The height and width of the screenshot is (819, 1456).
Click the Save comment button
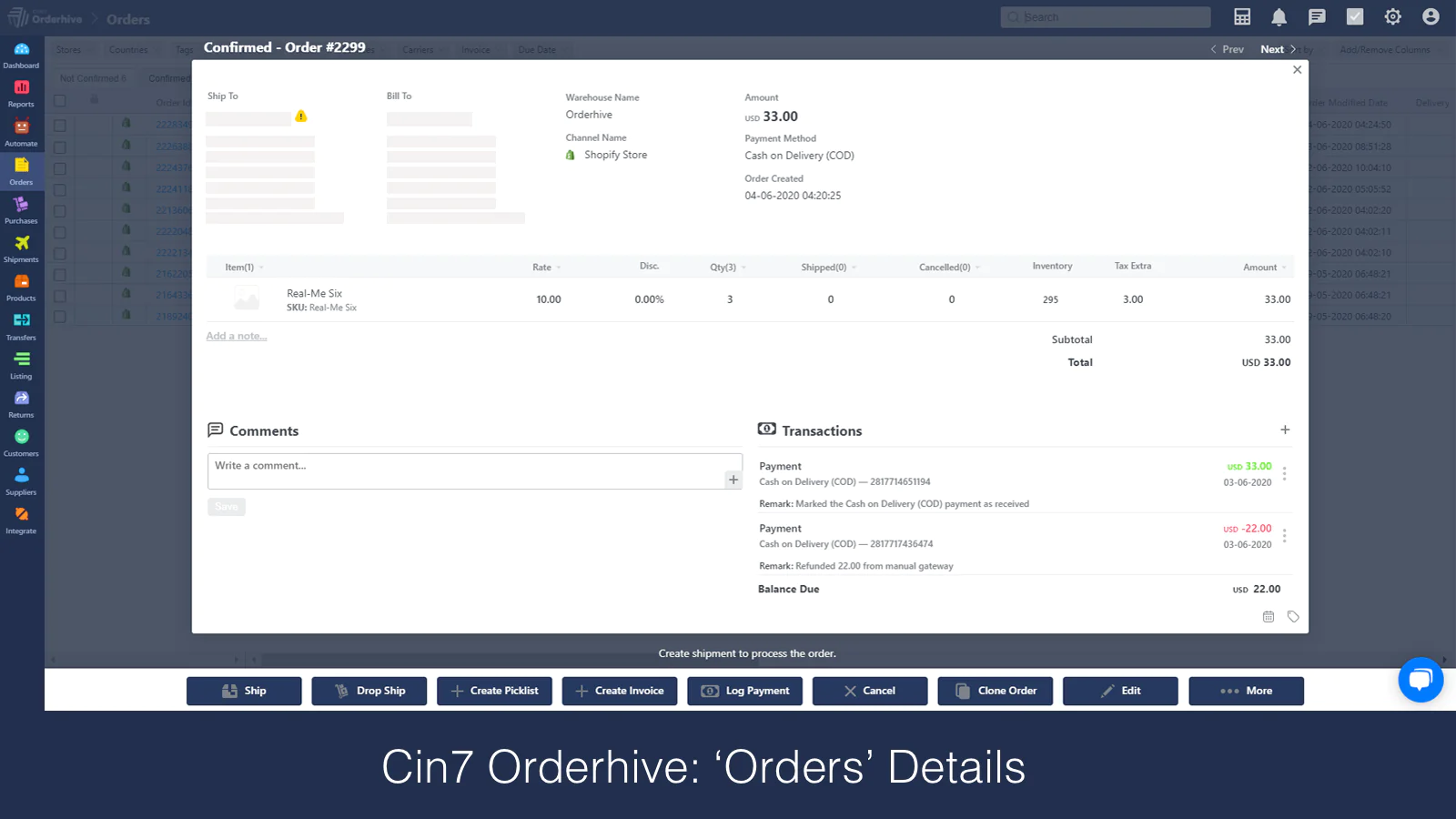point(227,507)
